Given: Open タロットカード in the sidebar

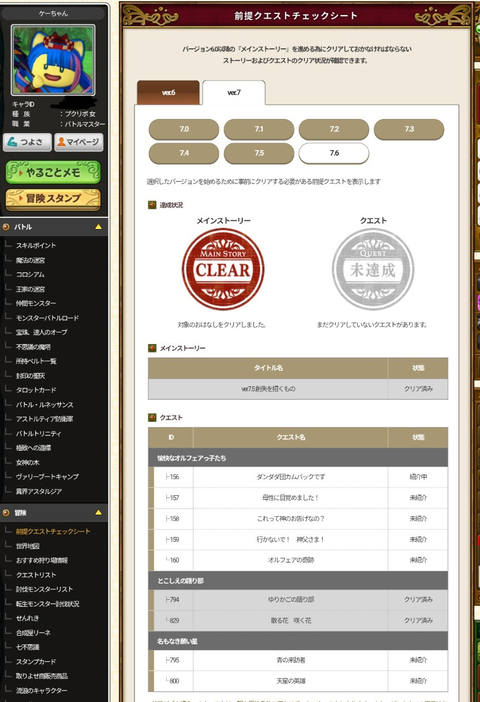Looking at the screenshot, I should coord(36,390).
